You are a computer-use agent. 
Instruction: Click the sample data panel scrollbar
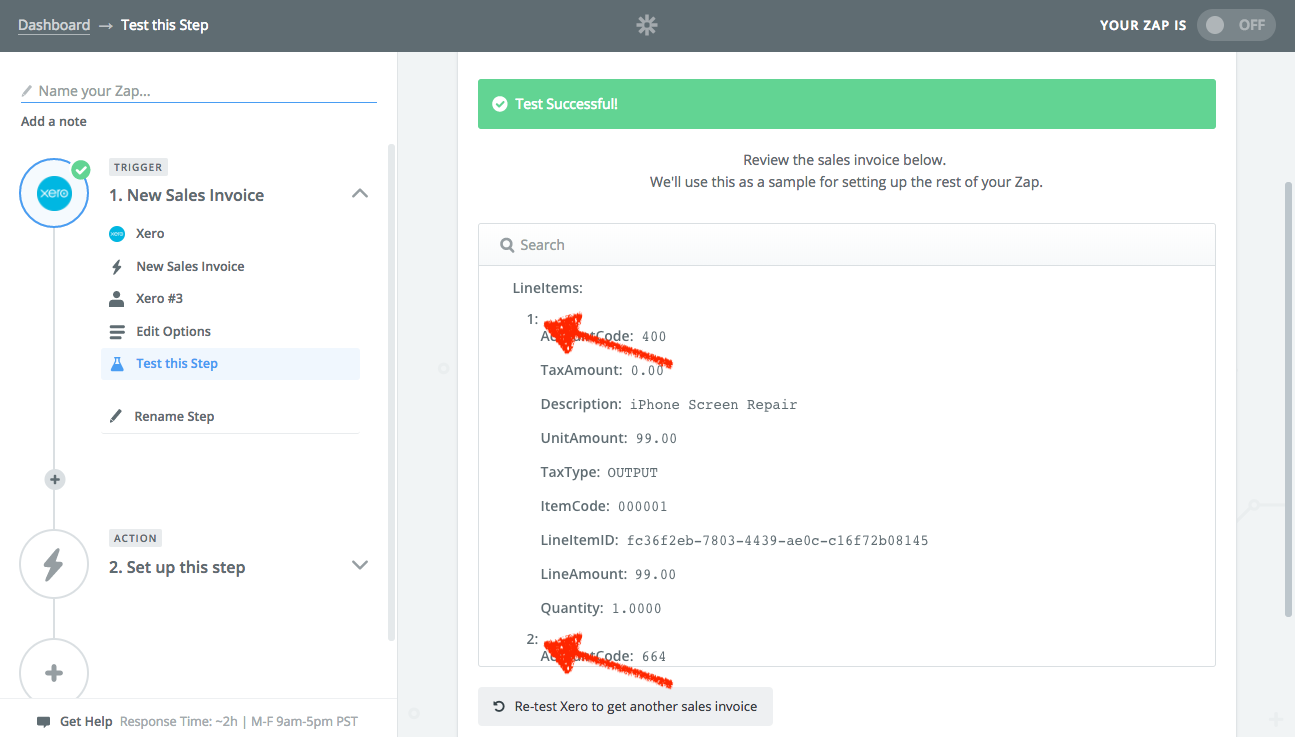(1288, 397)
